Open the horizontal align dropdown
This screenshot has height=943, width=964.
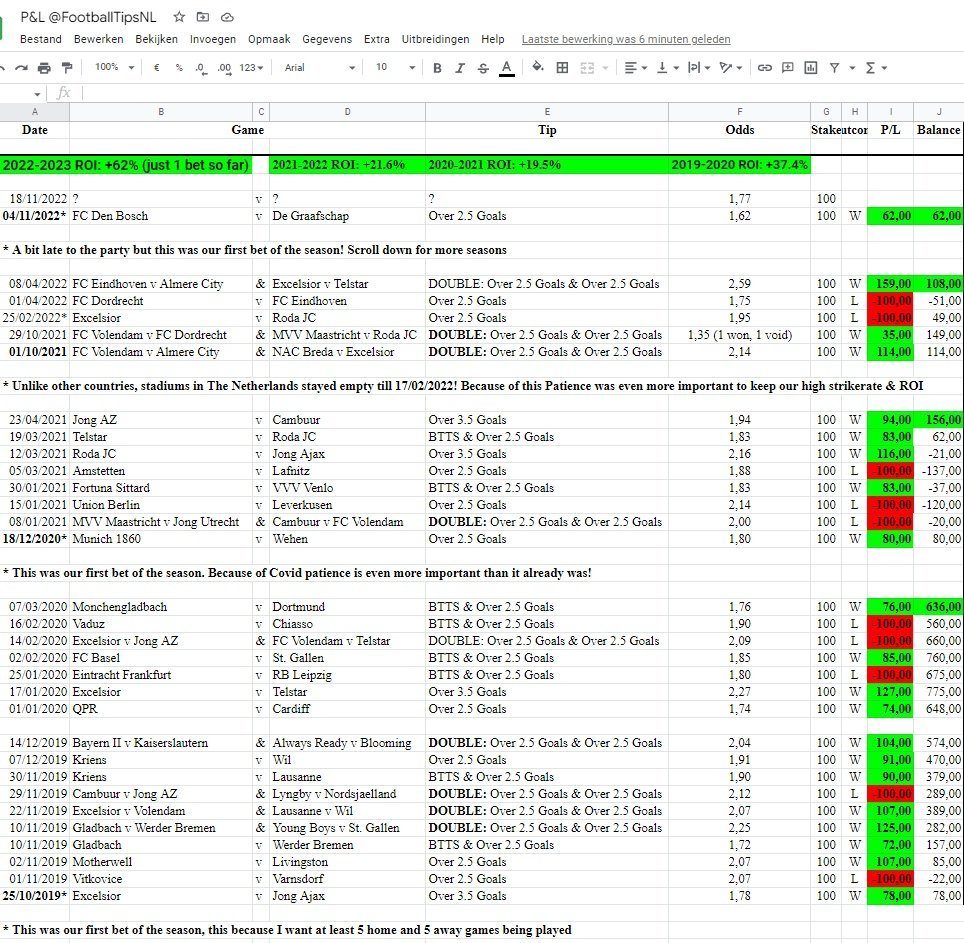pos(636,68)
